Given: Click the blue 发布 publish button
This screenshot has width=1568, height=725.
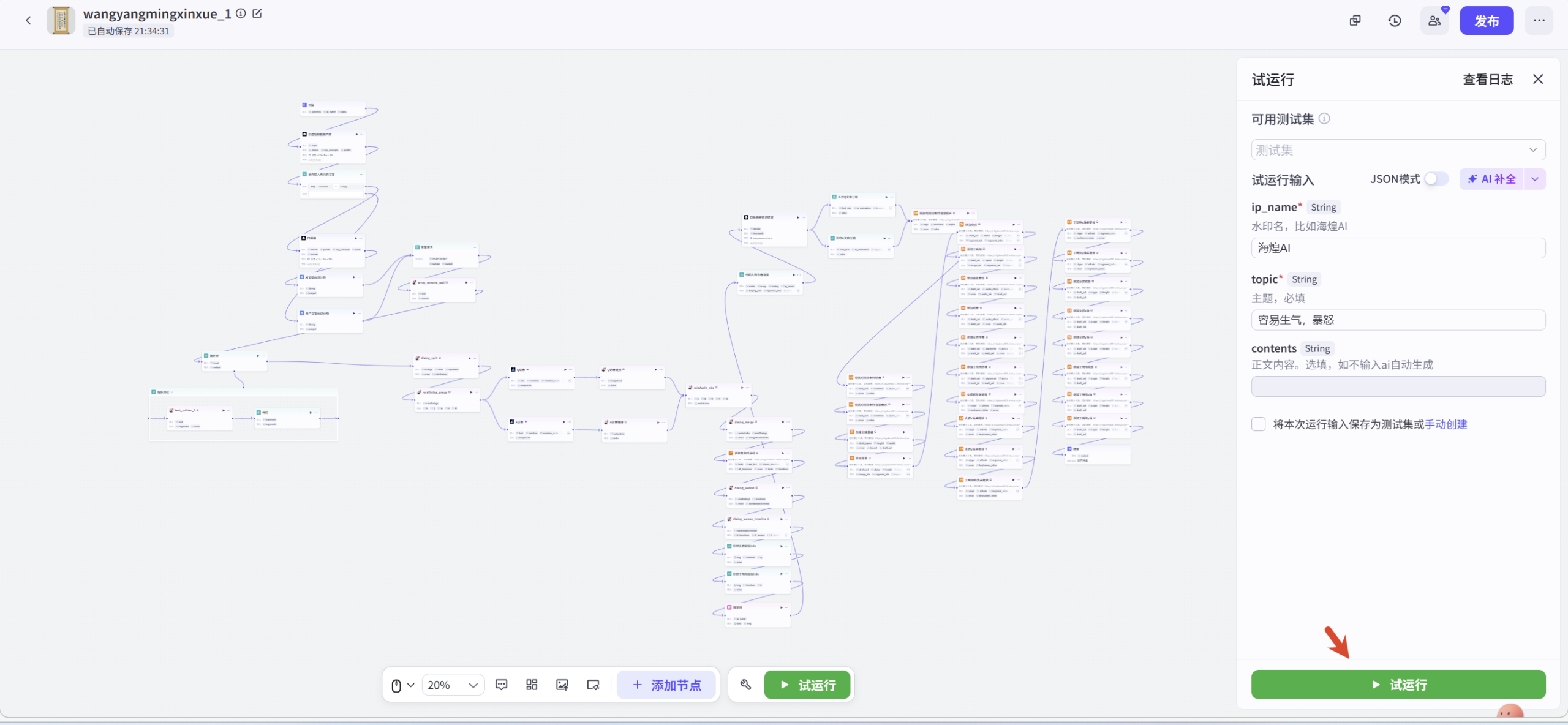Looking at the screenshot, I should (1486, 21).
